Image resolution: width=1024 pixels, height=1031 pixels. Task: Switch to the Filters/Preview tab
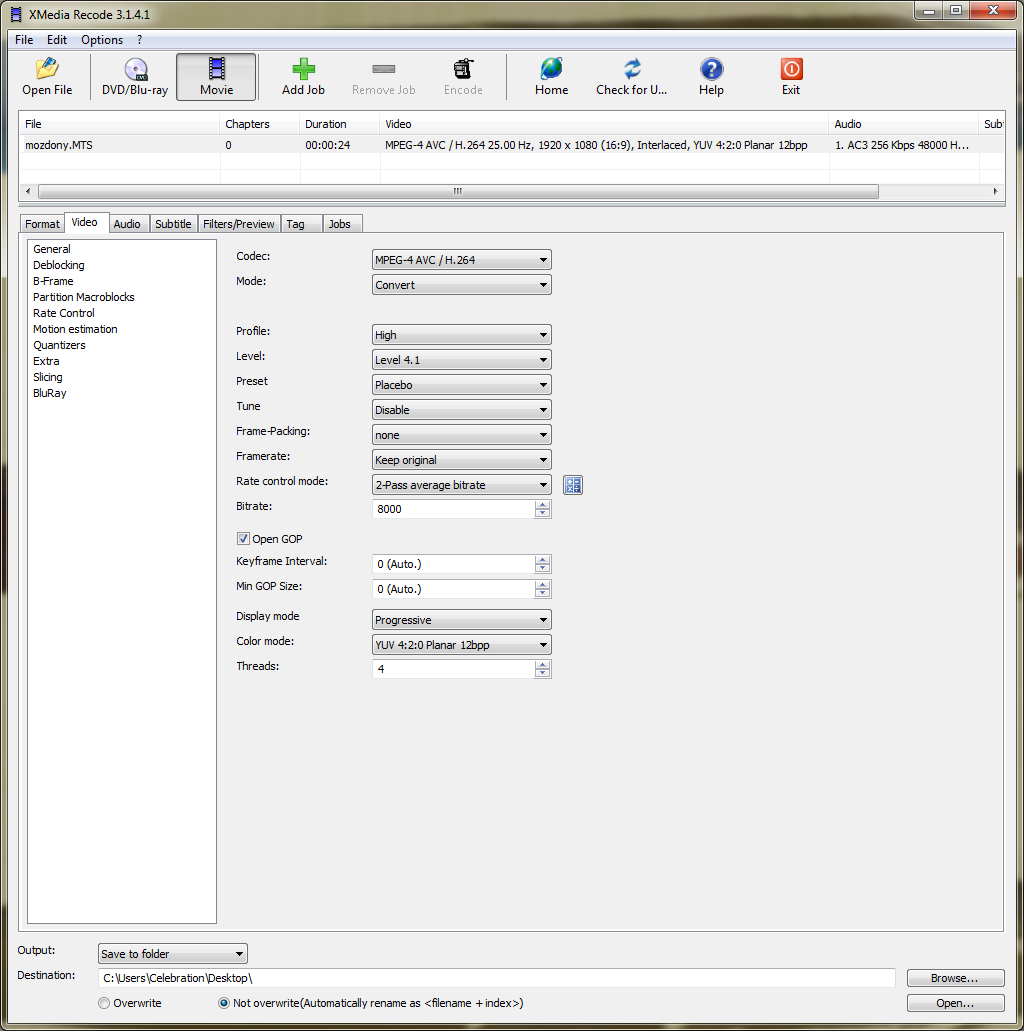[x=238, y=224]
